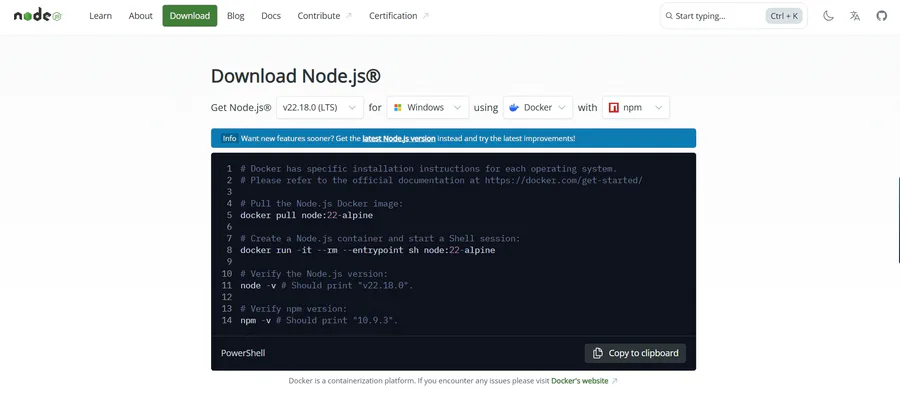
Task: Open the npm package manager dropdown
Action: point(635,107)
